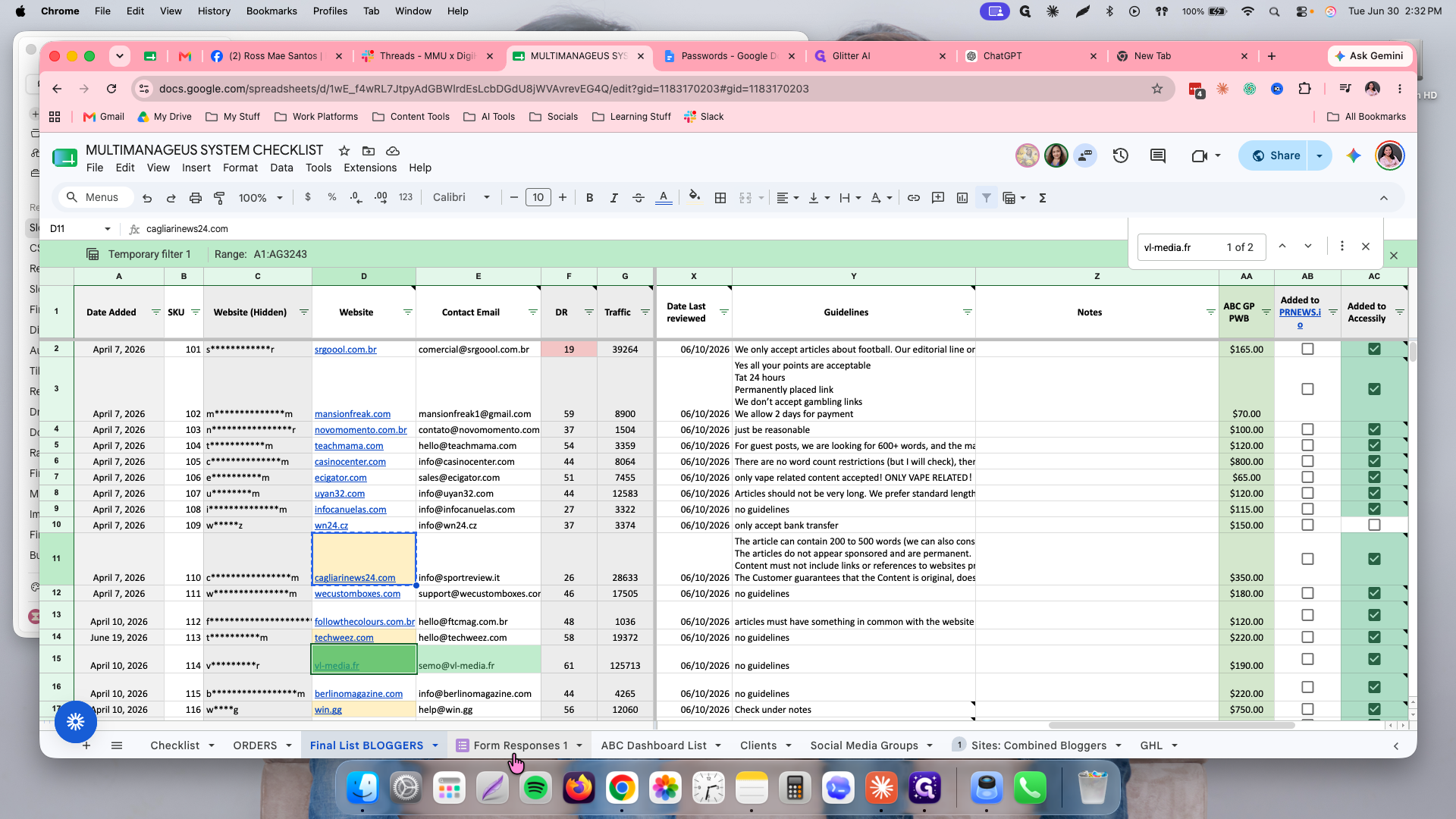Click the Menus search box
1456x819 pixels.
(96, 198)
